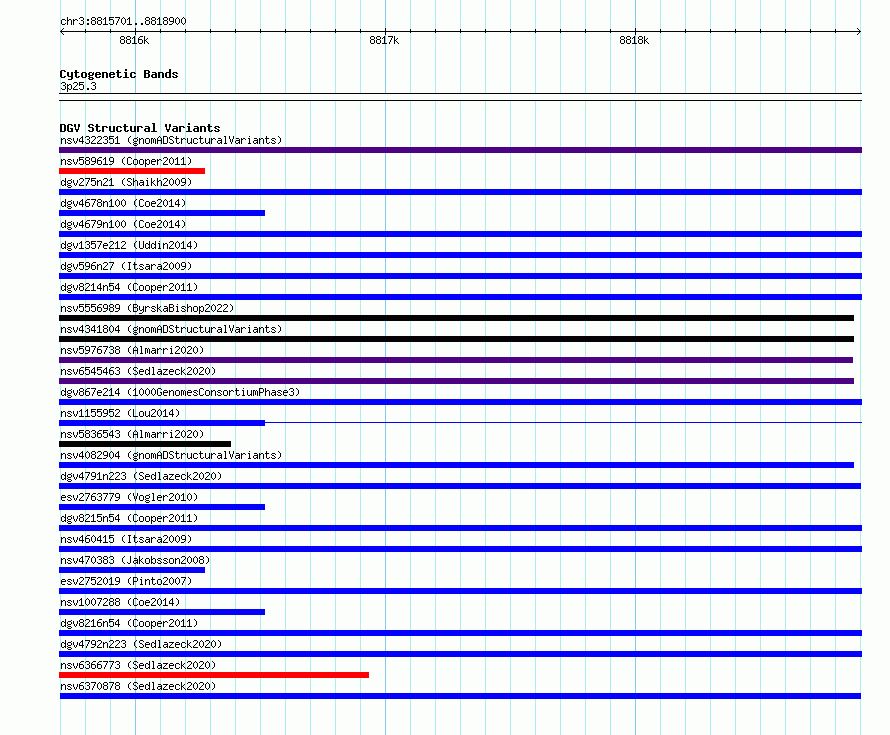This screenshot has width=890, height=735.
Task: Click the thick blue segment of nsv1155952
Action: 162,423
